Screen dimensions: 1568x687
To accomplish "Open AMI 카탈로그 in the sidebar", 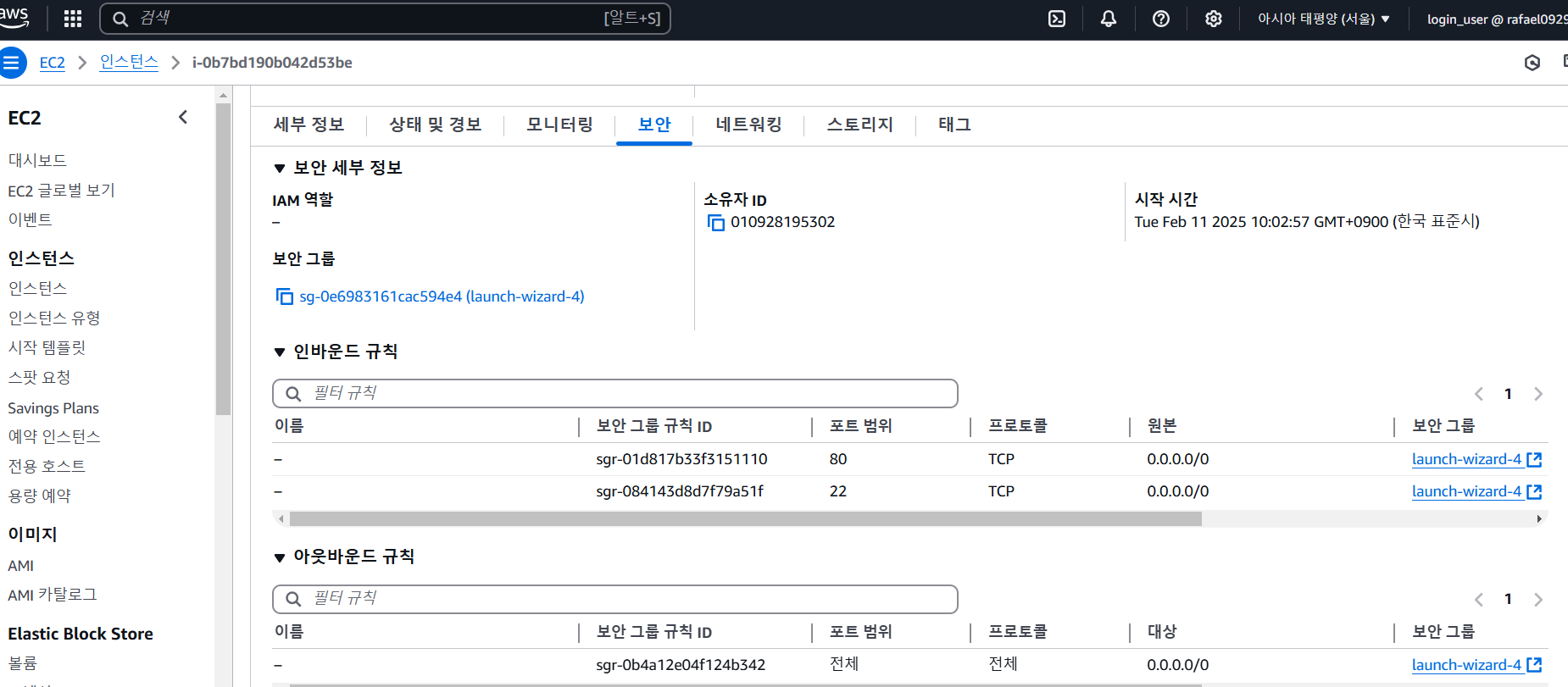I will coord(53,596).
